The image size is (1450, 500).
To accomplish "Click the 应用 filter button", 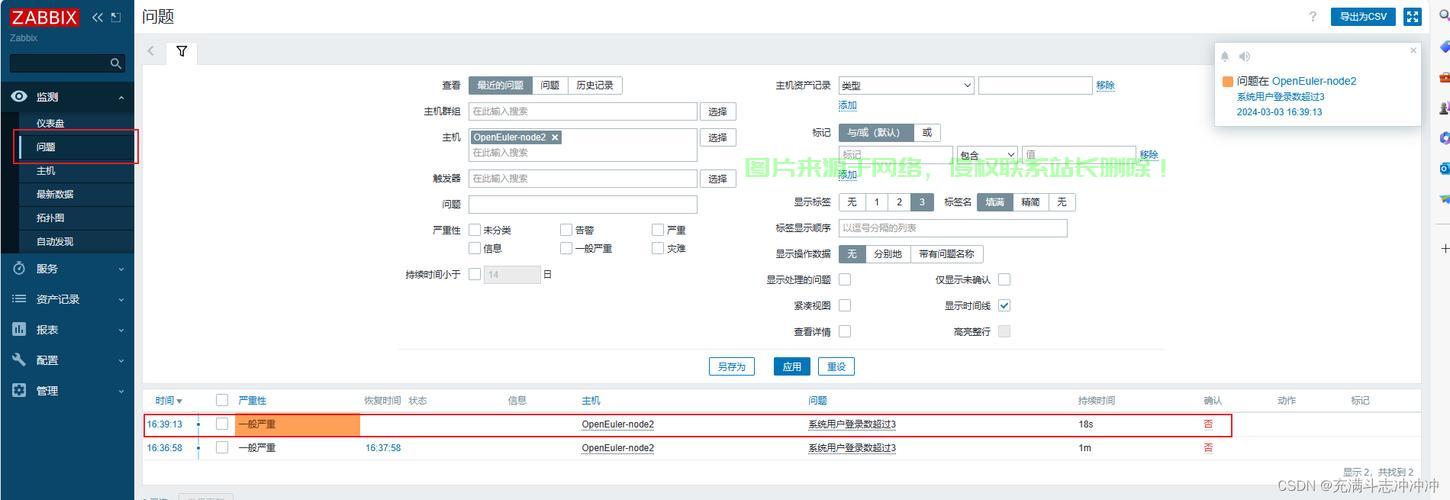I will (792, 367).
